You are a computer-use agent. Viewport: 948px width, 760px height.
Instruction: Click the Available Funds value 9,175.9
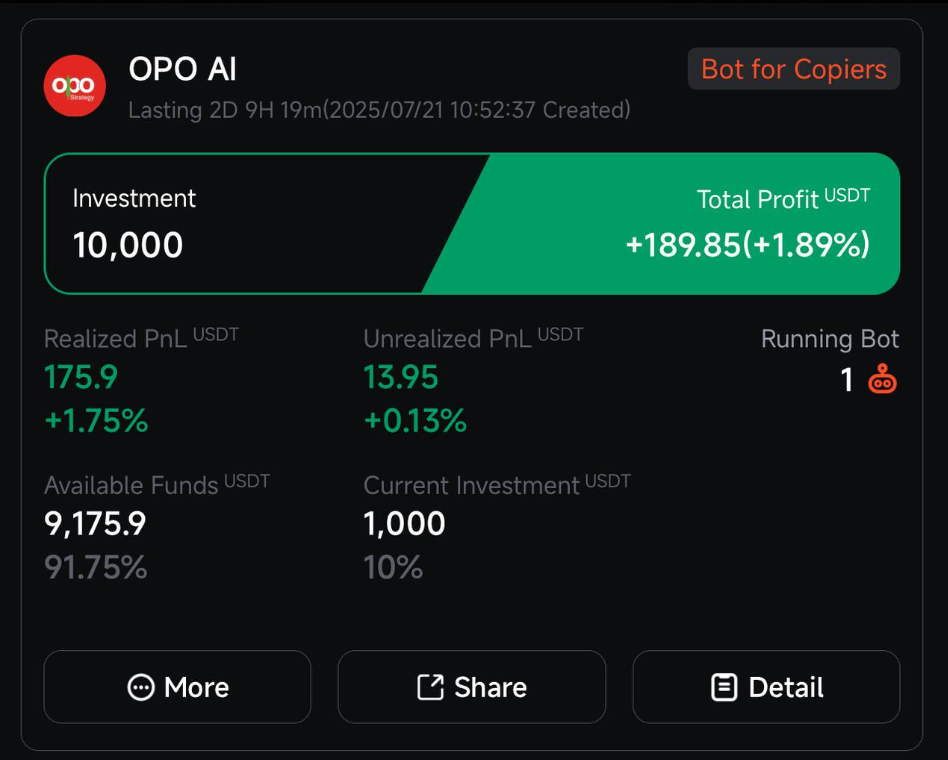pos(95,524)
